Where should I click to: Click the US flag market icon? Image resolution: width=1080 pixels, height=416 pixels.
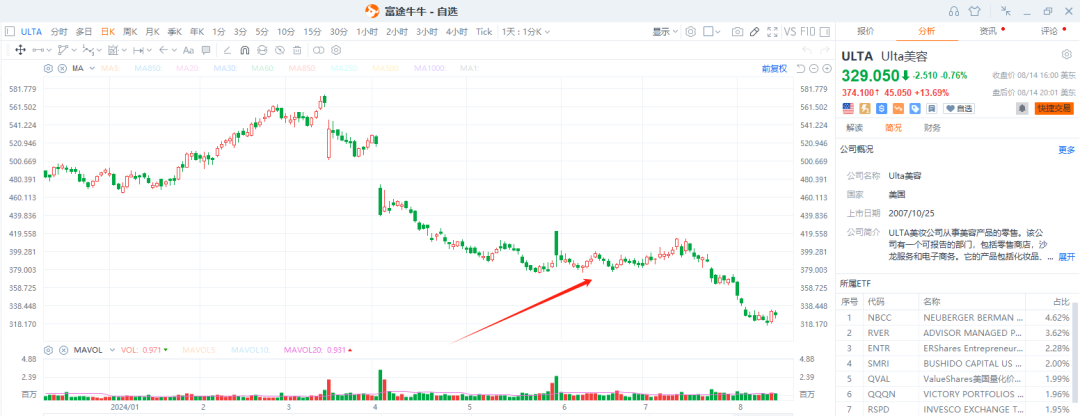tap(849, 108)
